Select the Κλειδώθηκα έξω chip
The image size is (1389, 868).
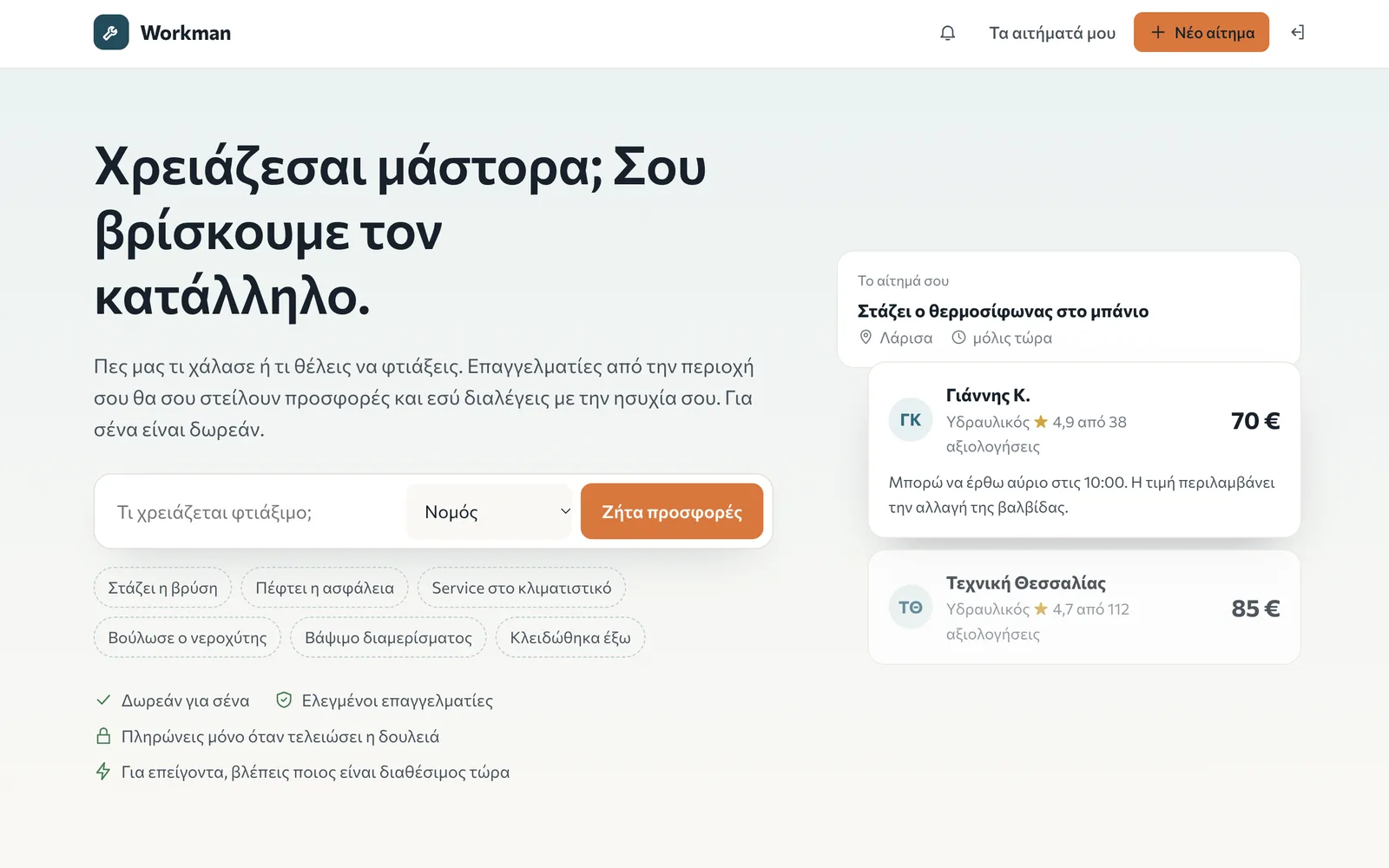[570, 637]
